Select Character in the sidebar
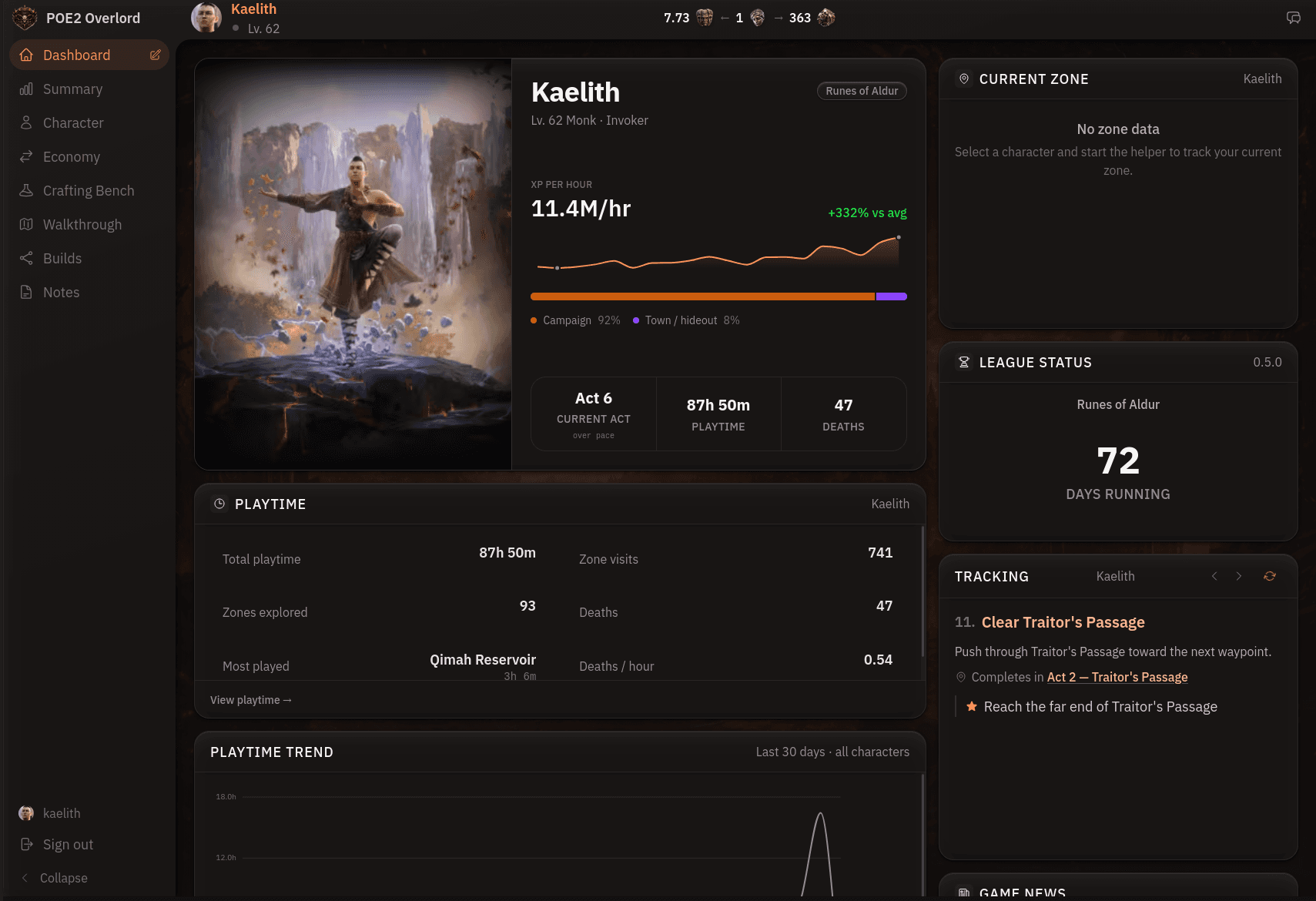Viewport: 1316px width, 901px height. (x=89, y=122)
